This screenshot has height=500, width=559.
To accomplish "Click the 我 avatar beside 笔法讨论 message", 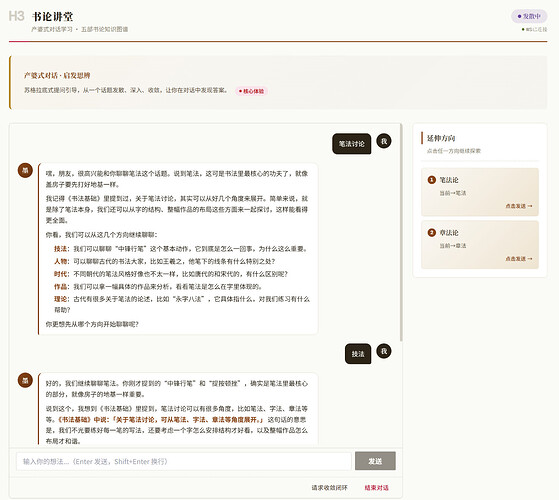I will (384, 141).
